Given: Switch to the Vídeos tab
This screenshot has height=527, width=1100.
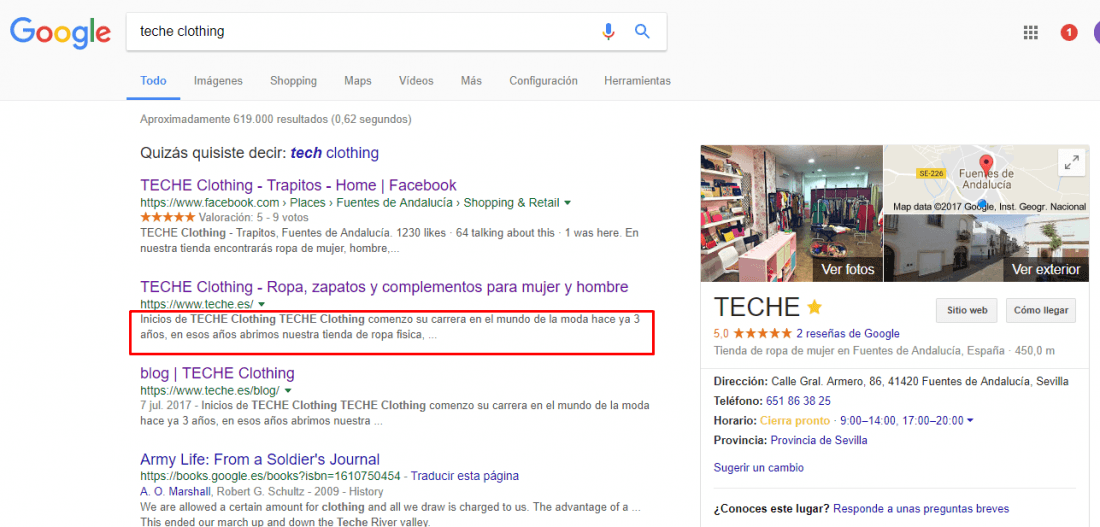Looking at the screenshot, I should coord(416,81).
